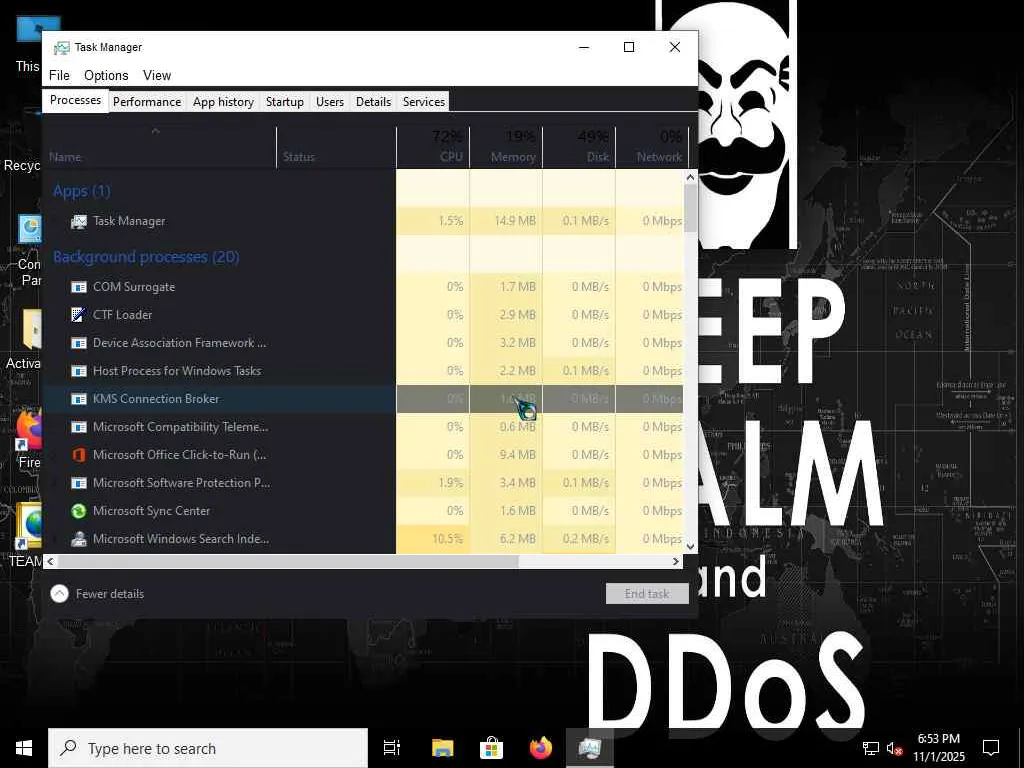Click the Host Process for Windows Tasks icon
The image size is (1024, 768).
(x=78, y=371)
